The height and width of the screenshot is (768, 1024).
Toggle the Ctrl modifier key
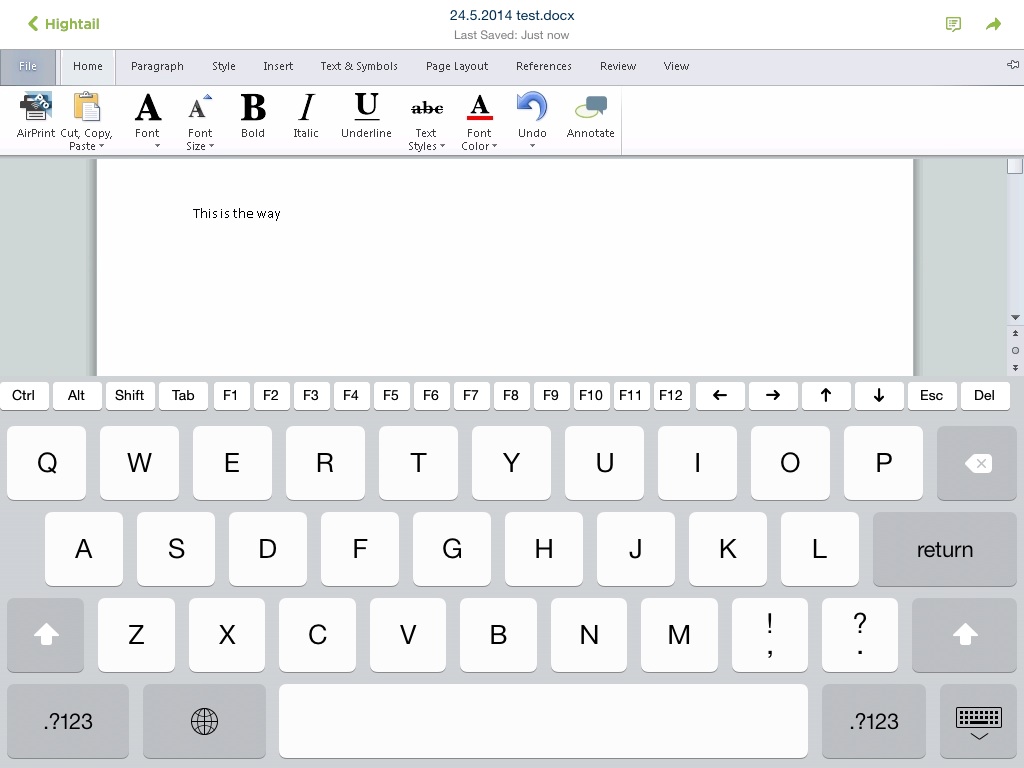click(24, 395)
